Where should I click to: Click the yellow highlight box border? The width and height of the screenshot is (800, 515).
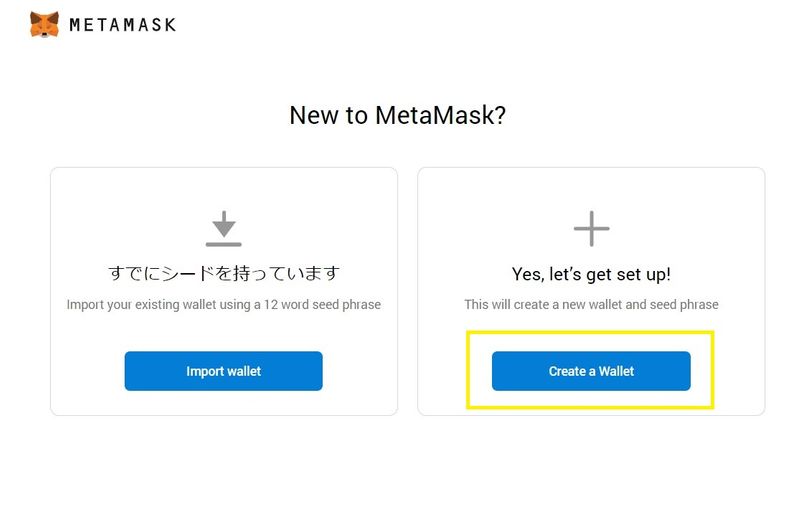pyautogui.click(x=591, y=334)
